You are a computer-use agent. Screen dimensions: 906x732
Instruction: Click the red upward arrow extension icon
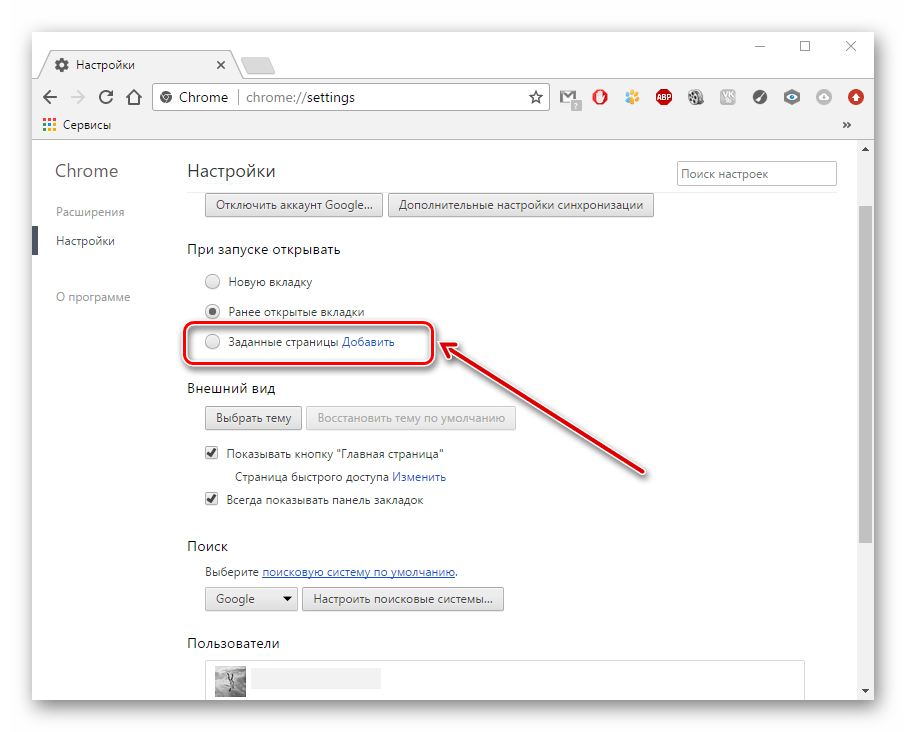coord(856,97)
